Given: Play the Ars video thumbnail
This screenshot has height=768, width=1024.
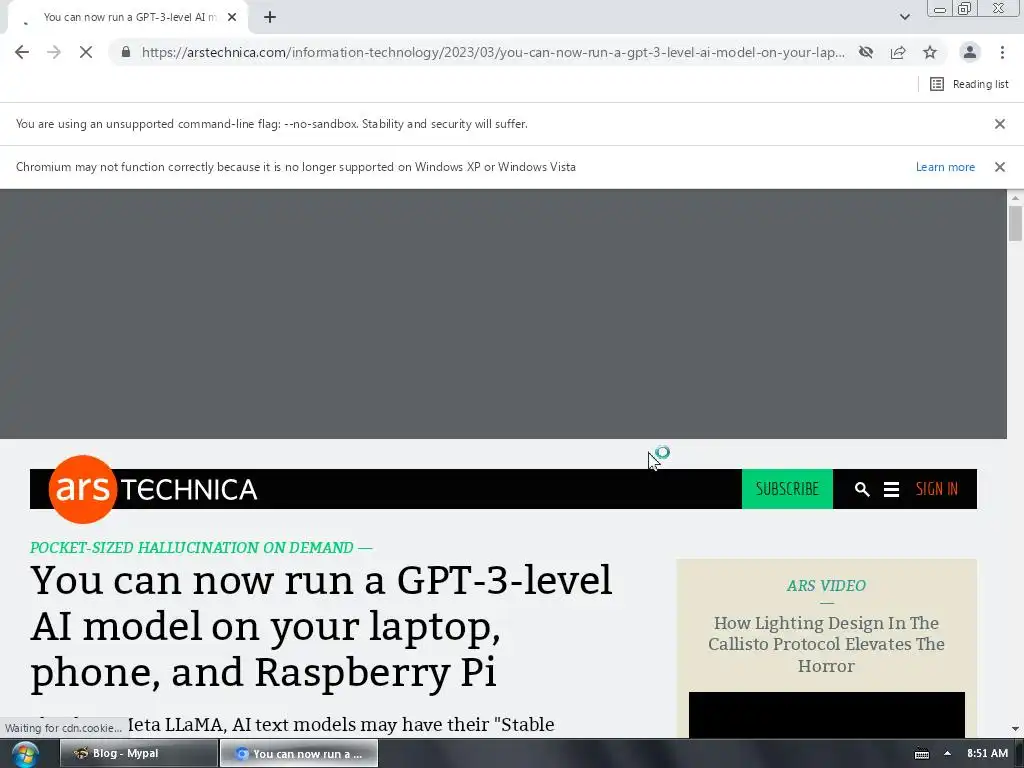Looking at the screenshot, I should 826,715.
